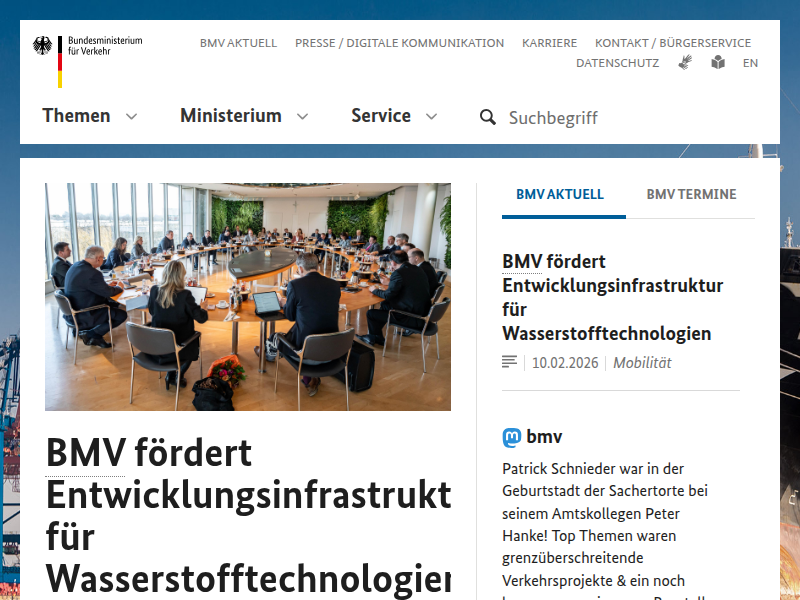Expand the Themen menu chevron

coord(131,117)
